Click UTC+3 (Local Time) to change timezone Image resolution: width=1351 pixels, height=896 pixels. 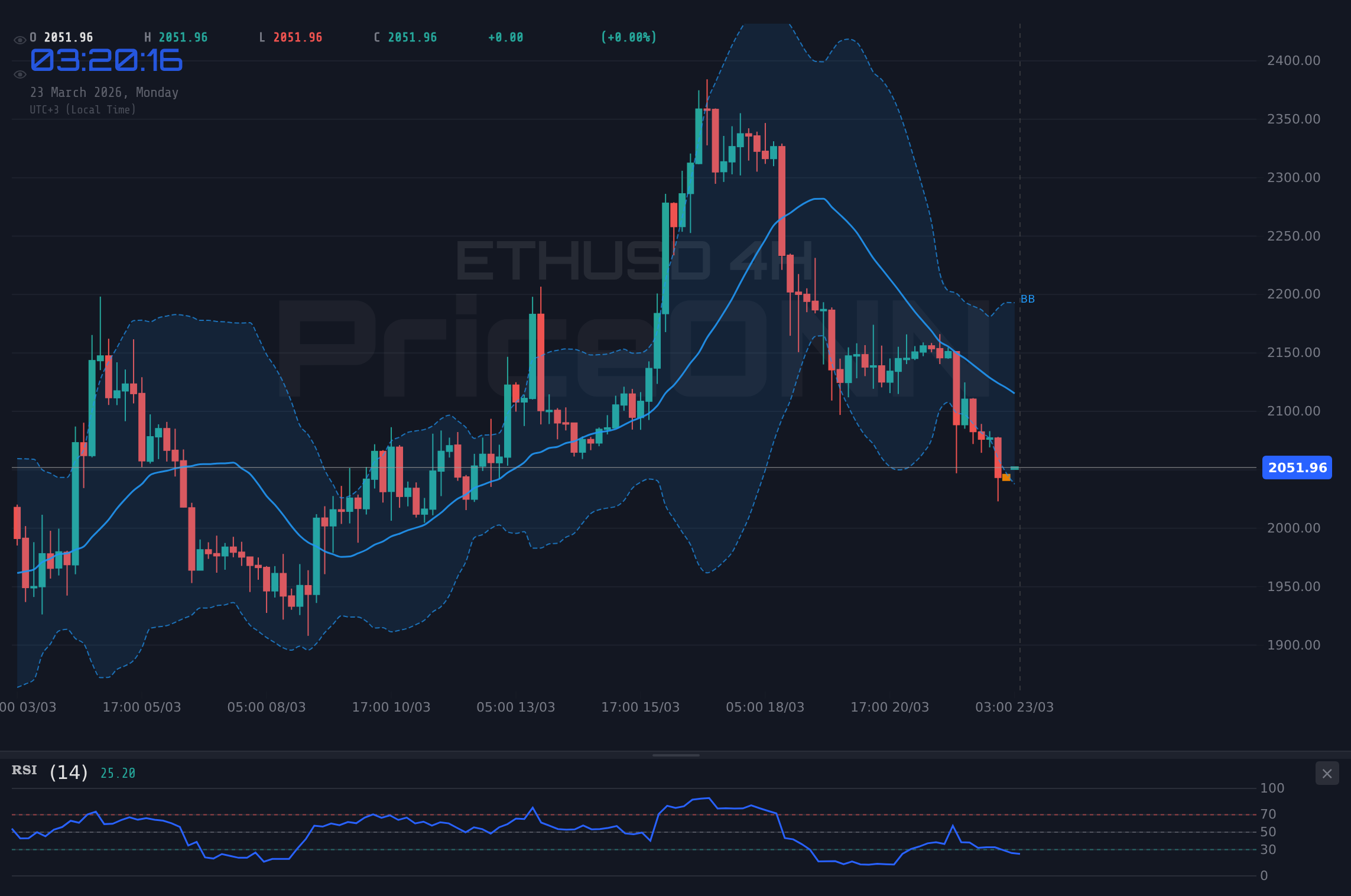(83, 109)
